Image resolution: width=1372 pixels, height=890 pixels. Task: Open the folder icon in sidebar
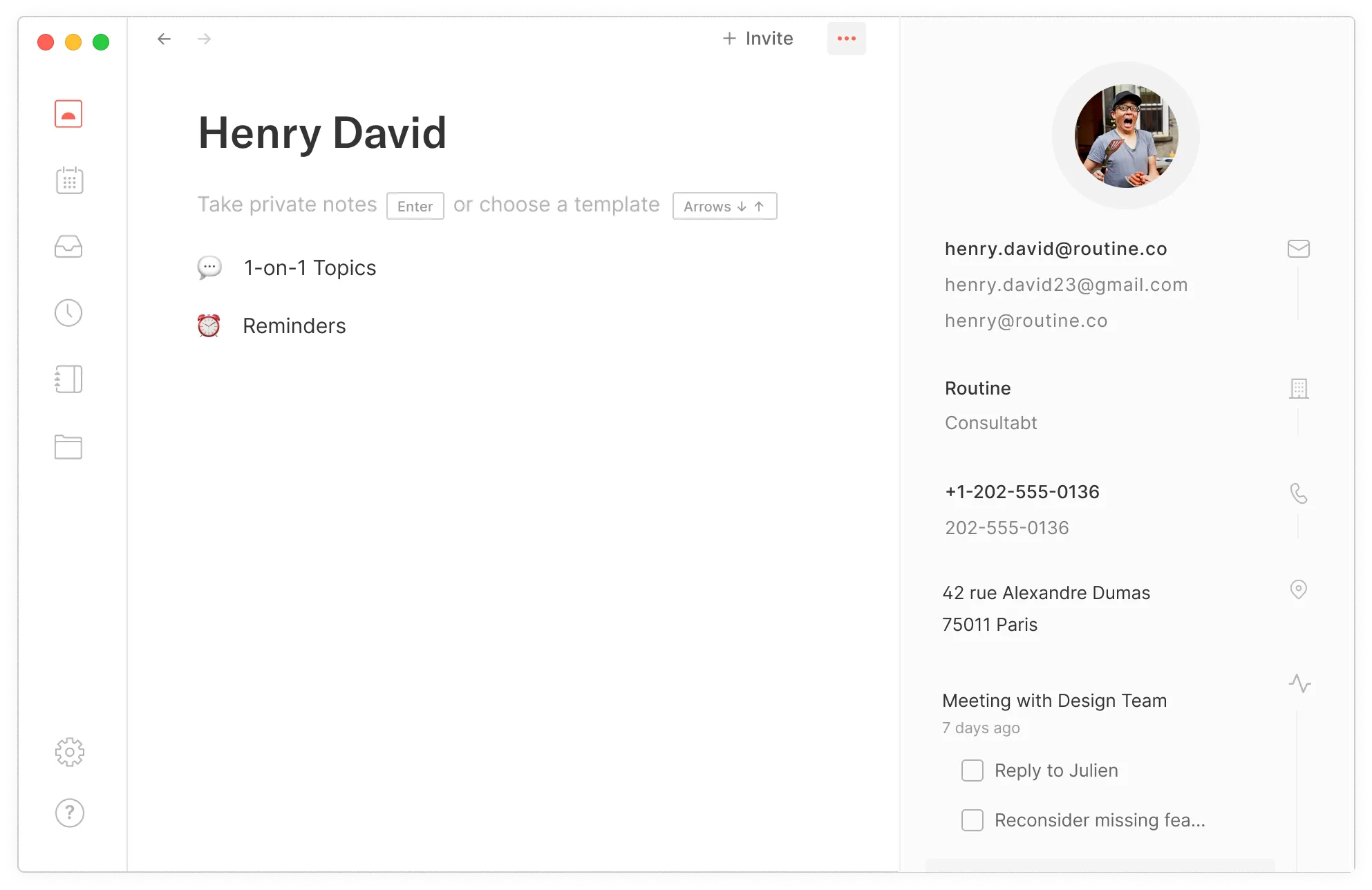68,447
